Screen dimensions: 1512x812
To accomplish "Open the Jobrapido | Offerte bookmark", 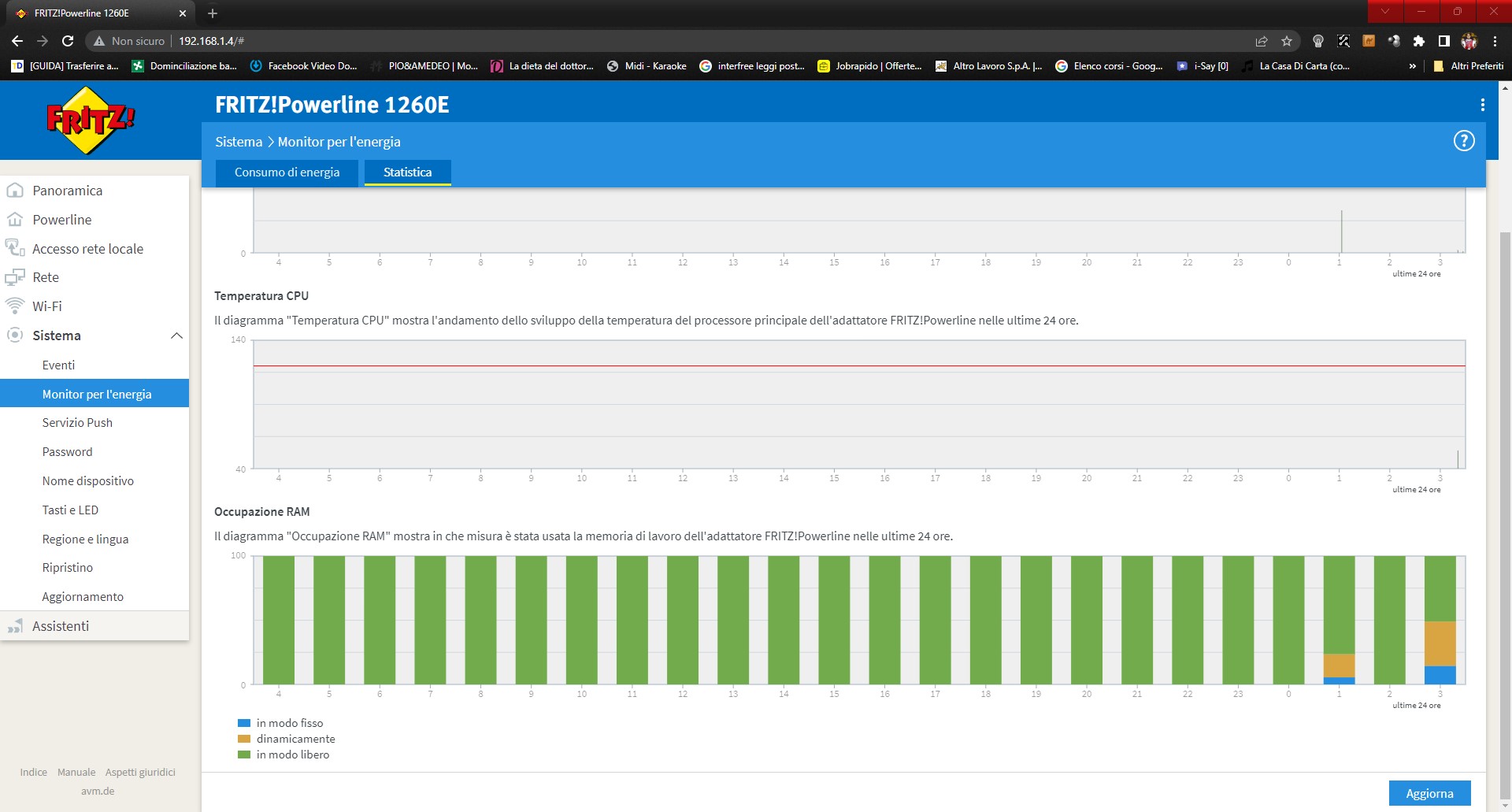I will 869,66.
